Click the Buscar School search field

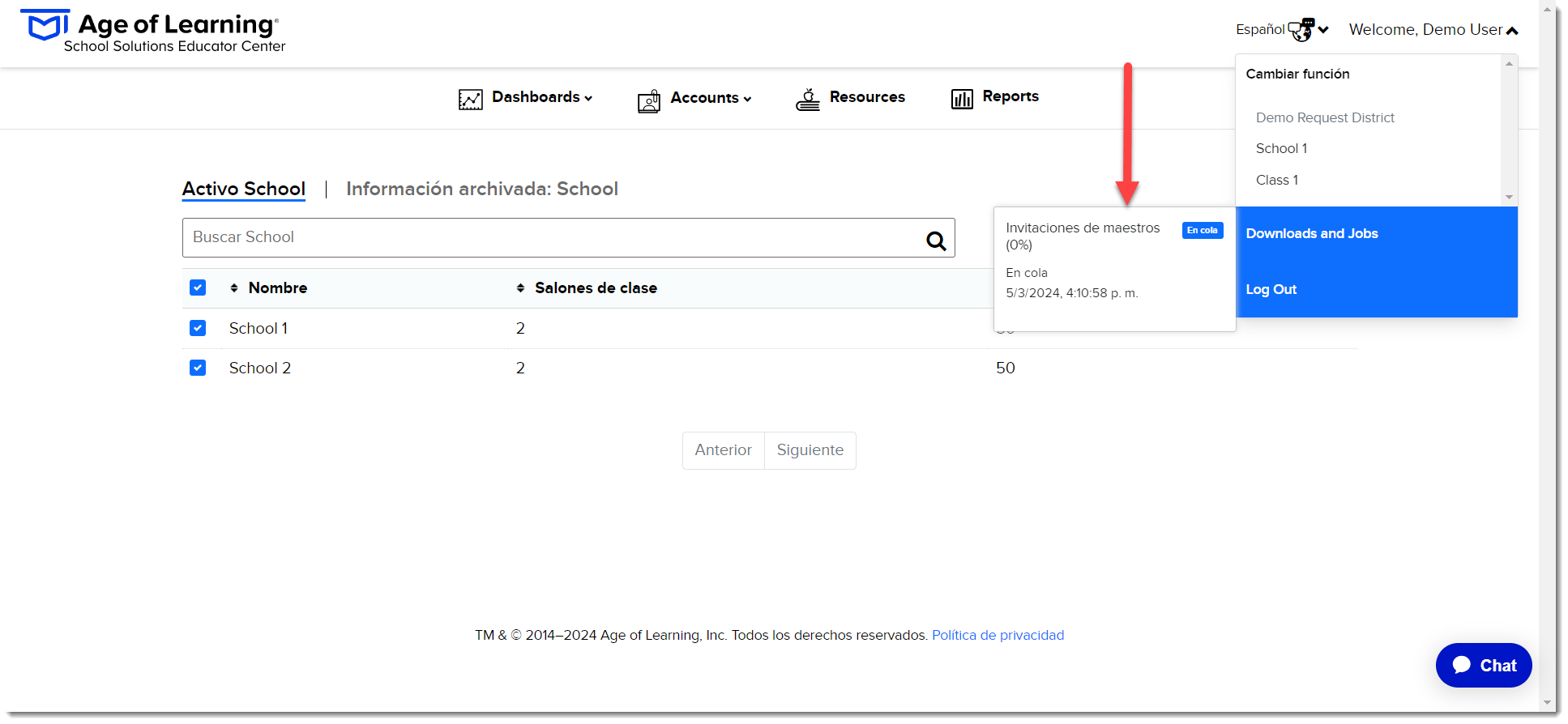pyautogui.click(x=568, y=237)
